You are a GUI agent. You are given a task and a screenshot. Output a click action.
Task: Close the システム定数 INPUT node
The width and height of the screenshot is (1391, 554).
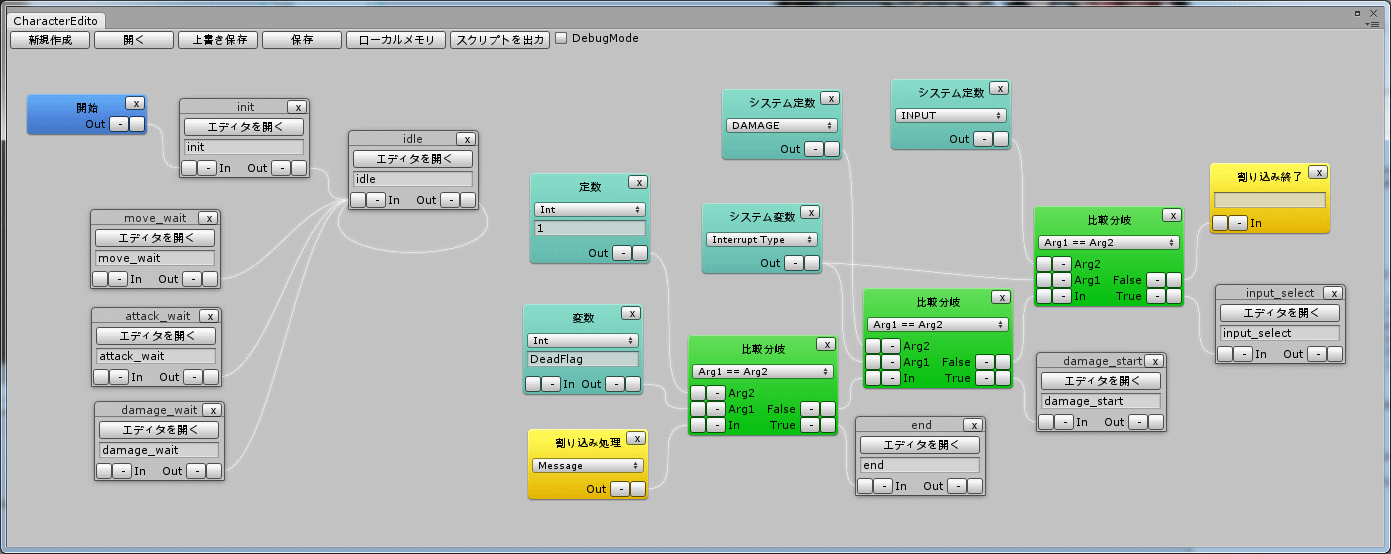pos(999,88)
